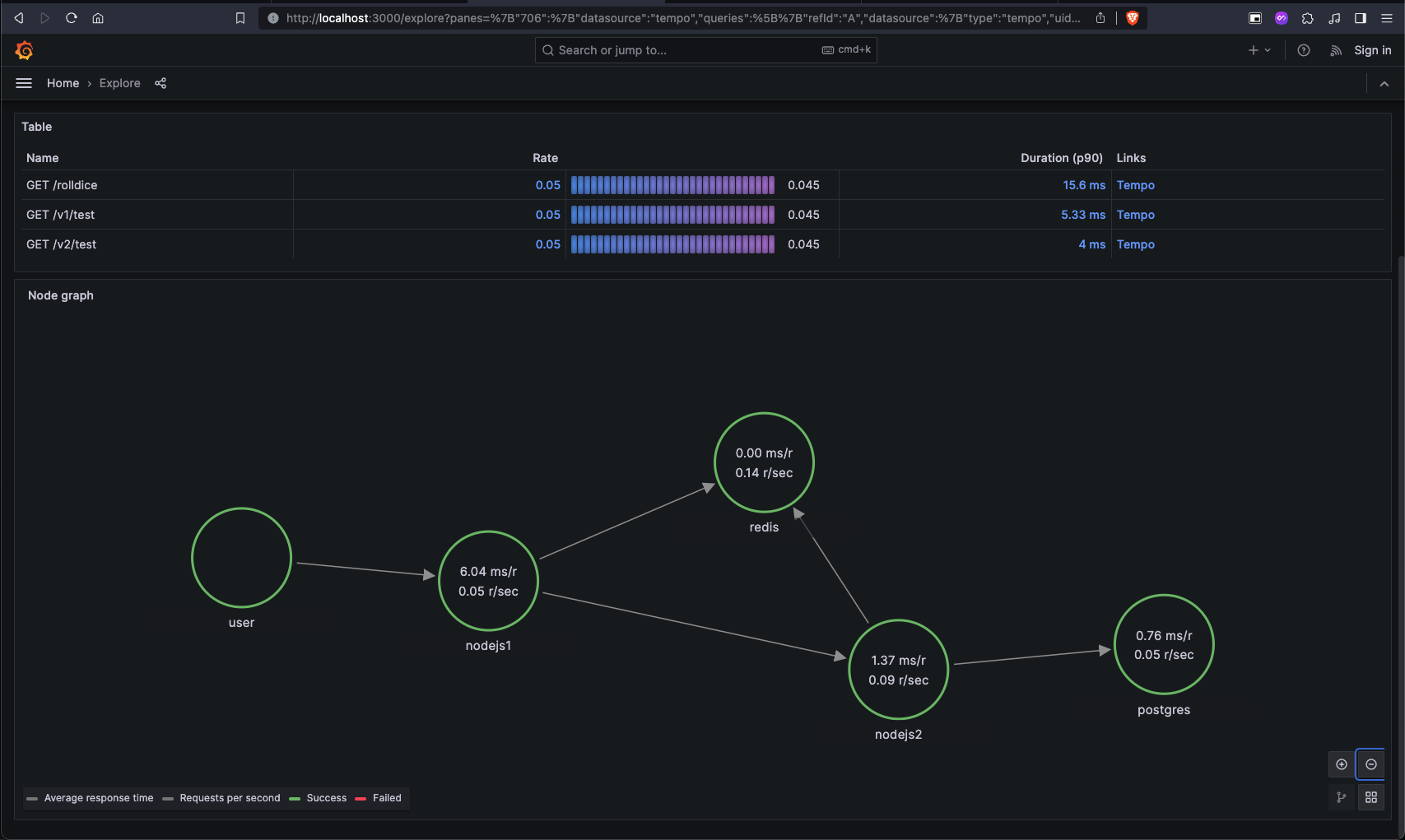Click the browser home icon
Image resolution: width=1405 pixels, height=840 pixels.
pos(98,17)
